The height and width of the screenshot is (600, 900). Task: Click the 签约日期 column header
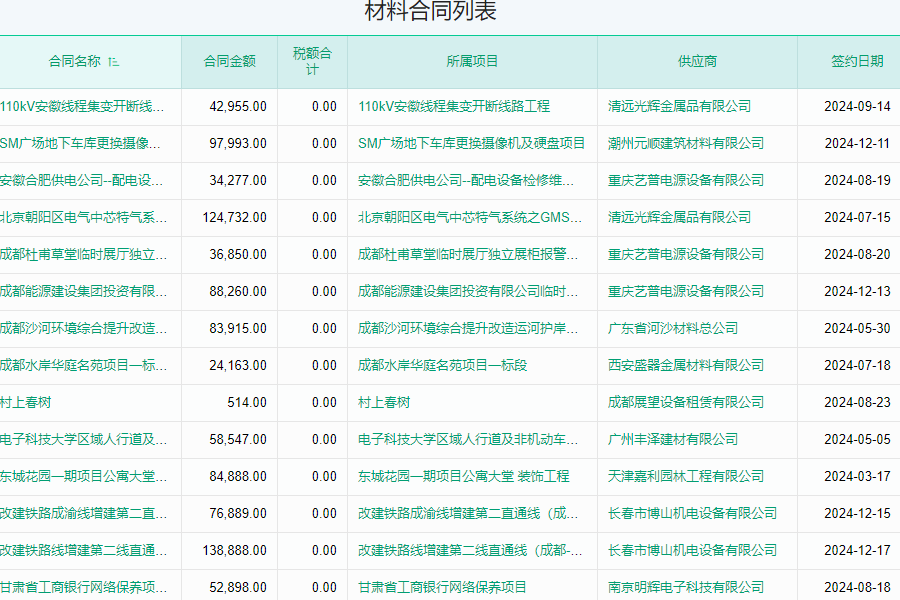857,61
